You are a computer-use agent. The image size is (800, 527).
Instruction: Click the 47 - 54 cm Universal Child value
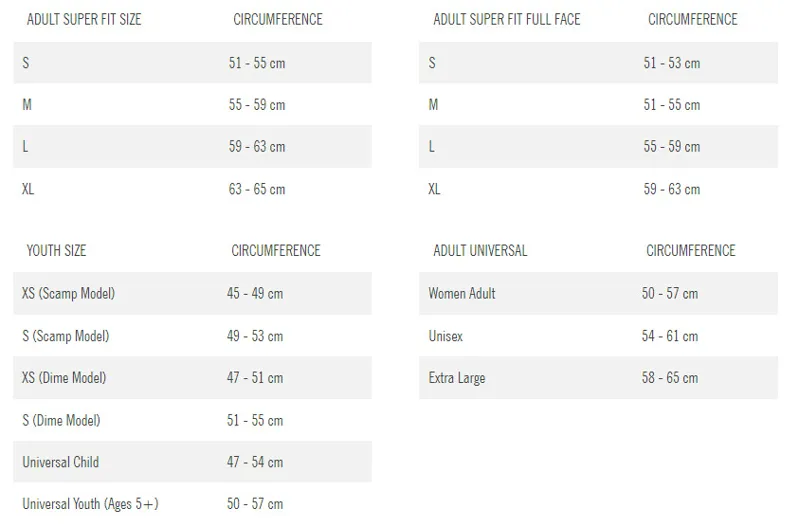[255, 462]
